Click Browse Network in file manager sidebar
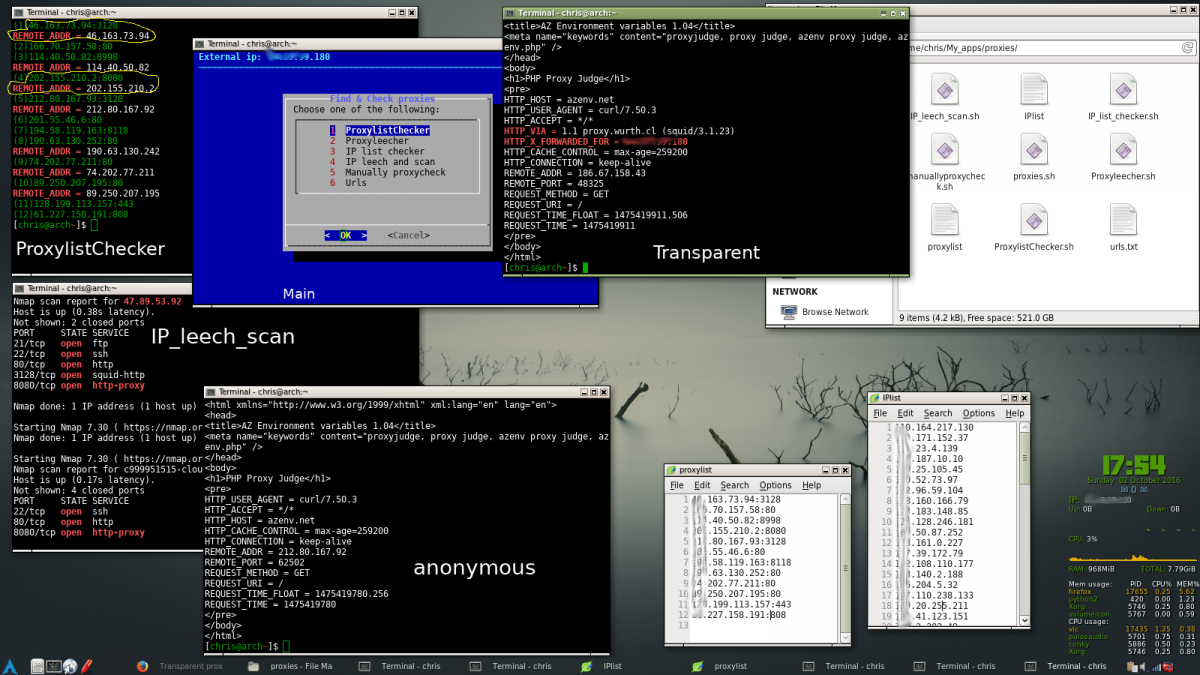This screenshot has height=675, width=1200. [834, 312]
